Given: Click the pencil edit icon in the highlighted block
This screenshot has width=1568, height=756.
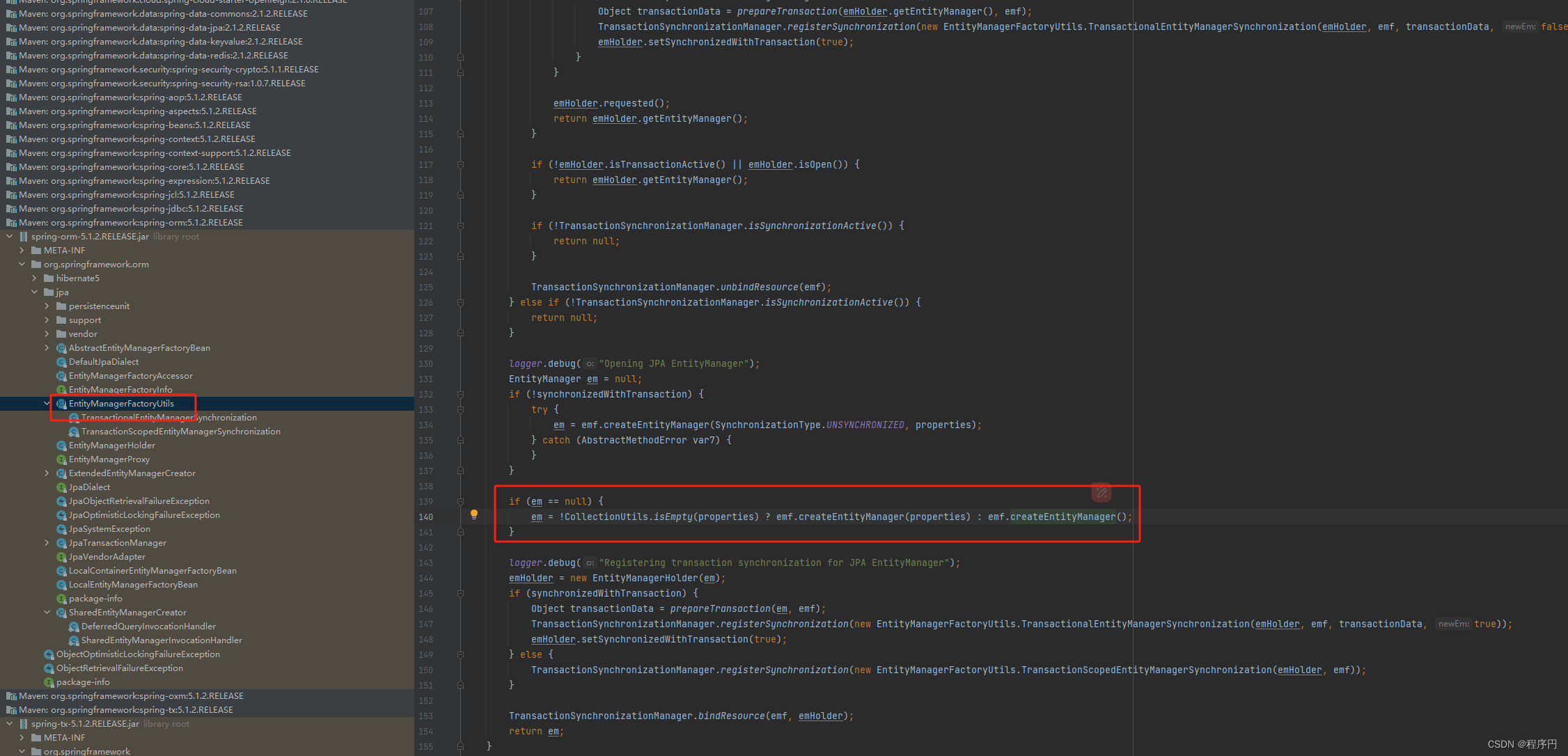Looking at the screenshot, I should click(1101, 493).
